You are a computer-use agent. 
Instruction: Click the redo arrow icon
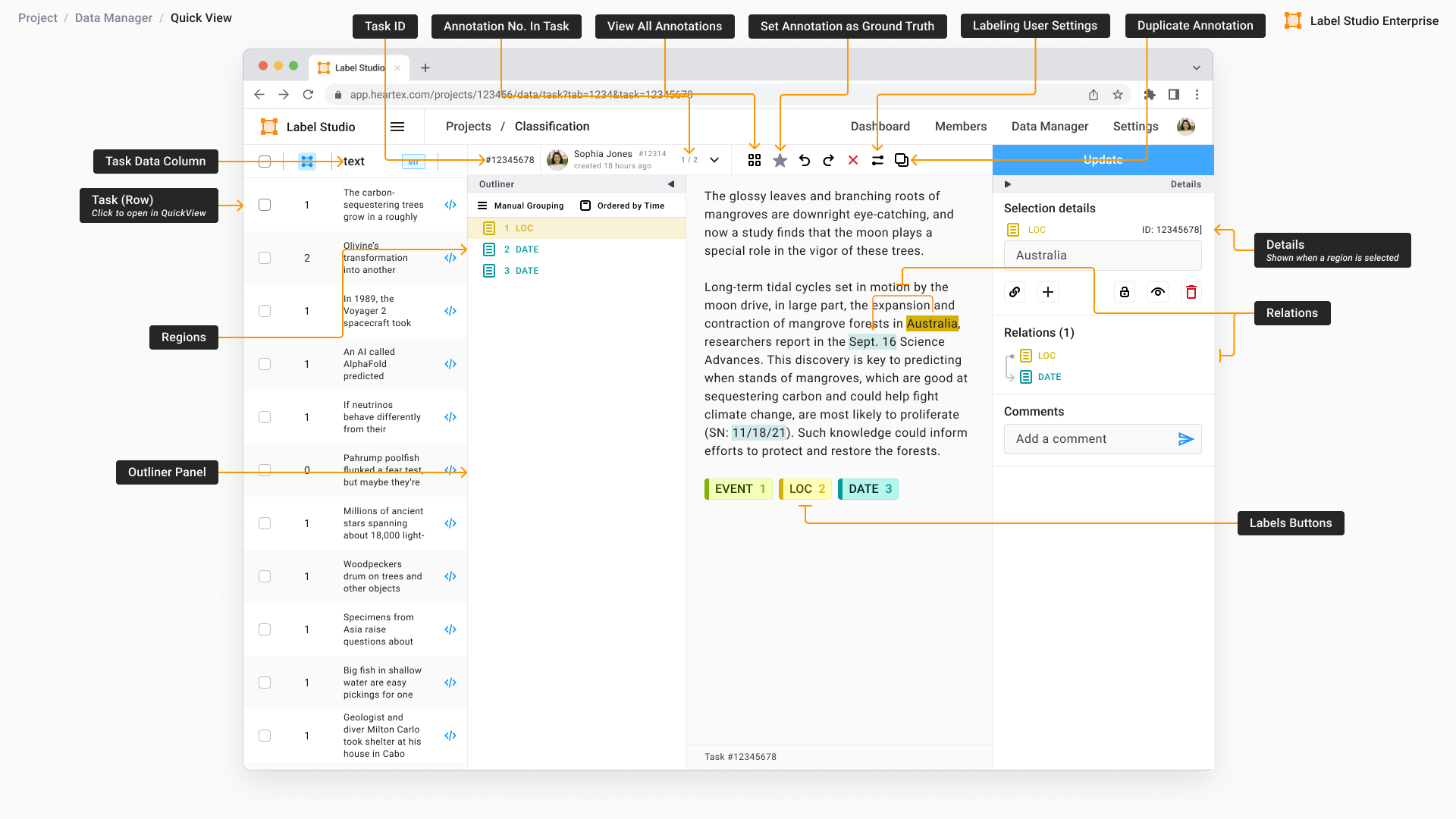(829, 160)
